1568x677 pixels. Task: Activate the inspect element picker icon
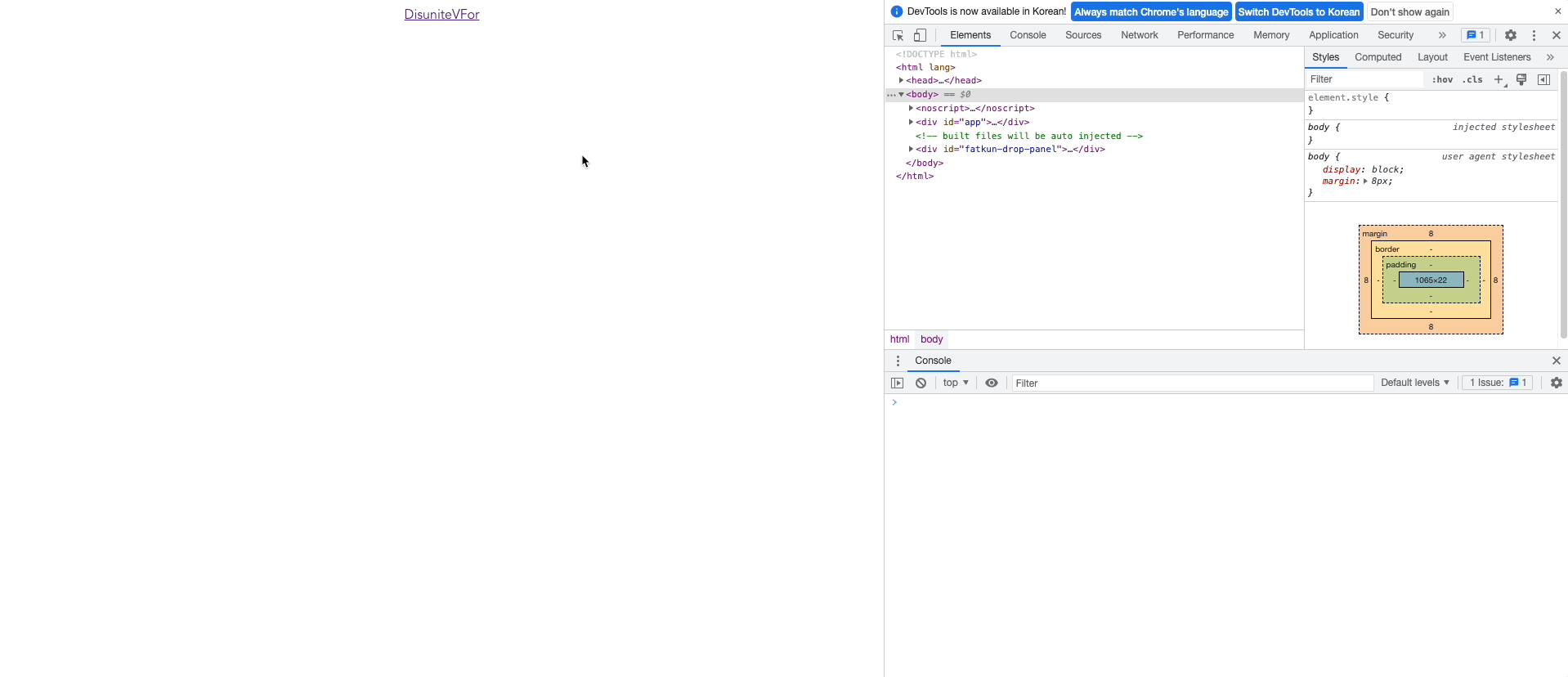[x=898, y=35]
